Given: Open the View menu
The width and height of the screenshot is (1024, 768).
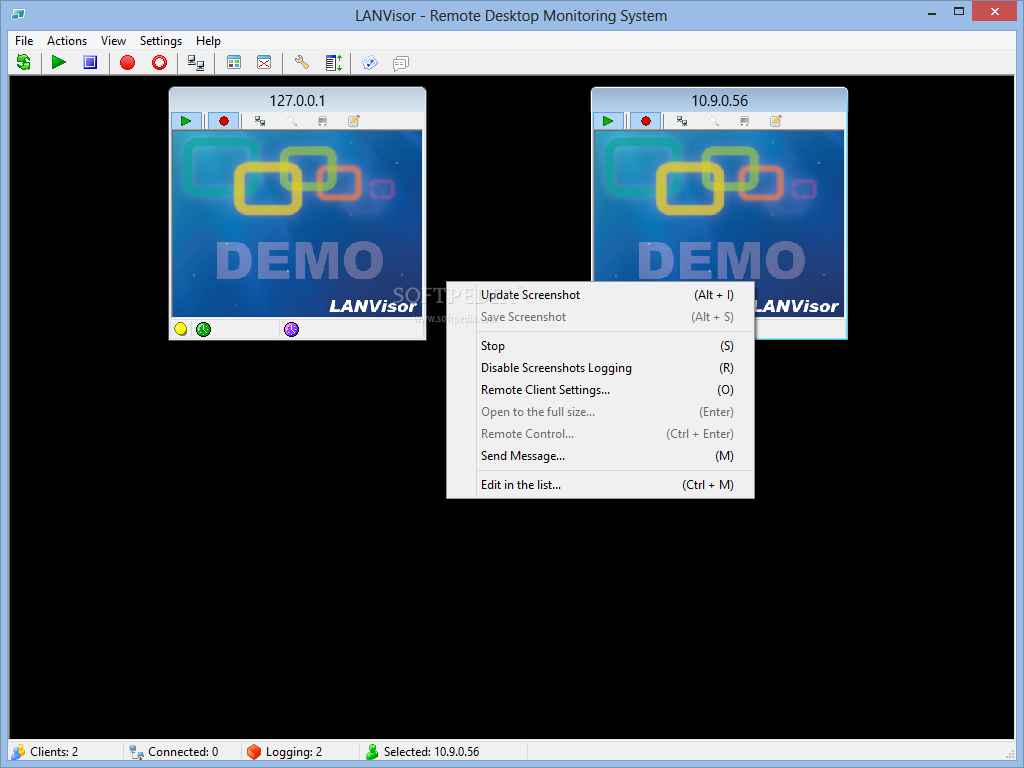Looking at the screenshot, I should pos(113,40).
